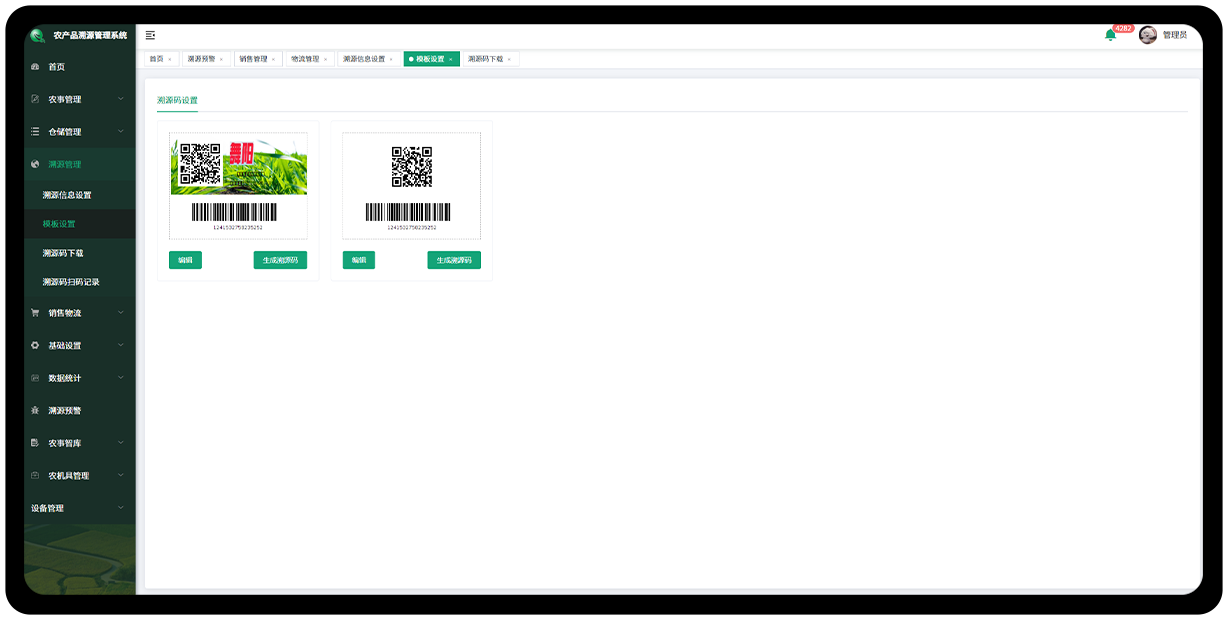
Task: Click the 基础设置 gear icon
Action: coord(35,346)
